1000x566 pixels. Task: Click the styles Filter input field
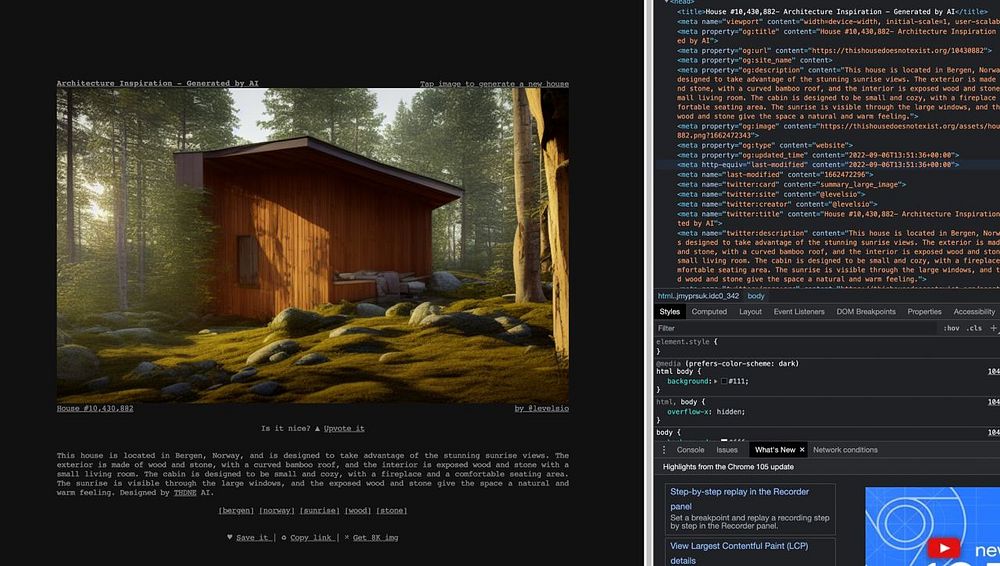[x=797, y=328]
